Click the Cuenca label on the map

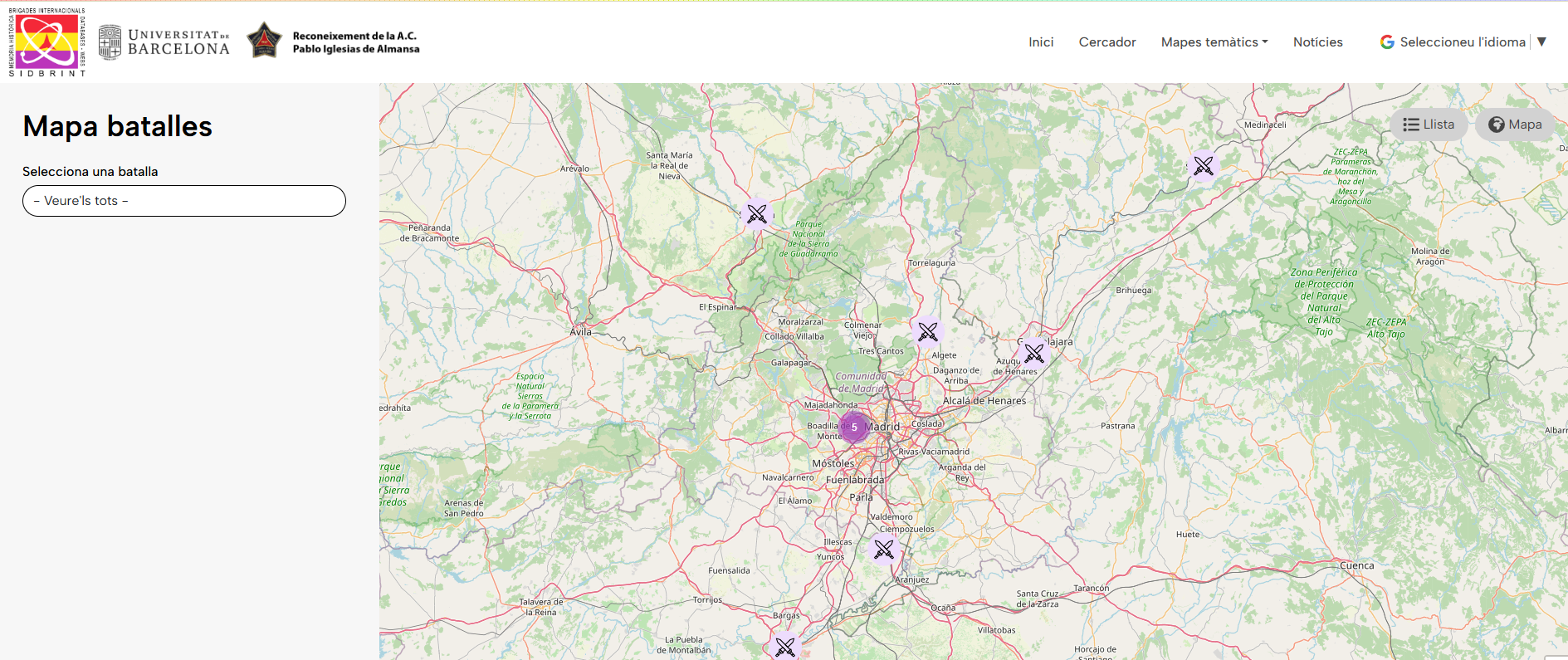coord(1356,565)
